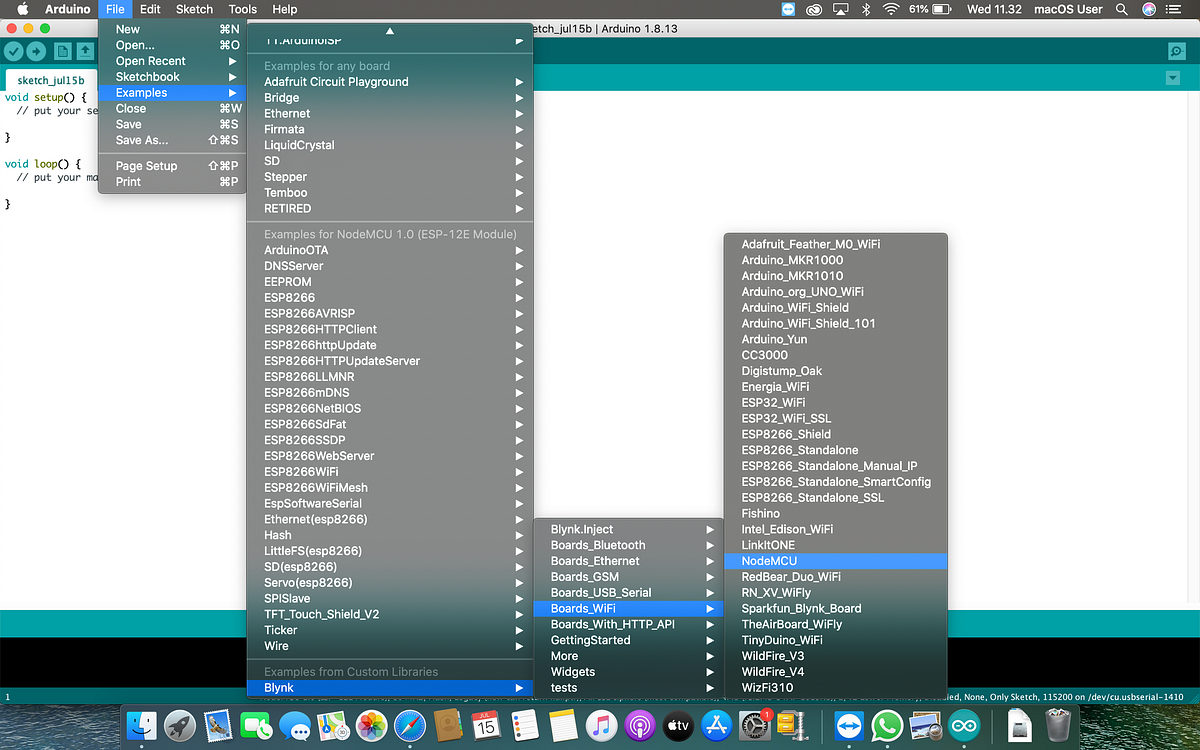Screen dimensions: 1200x750
Task: Expand the tab options dropdown arrow
Action: (1173, 78)
